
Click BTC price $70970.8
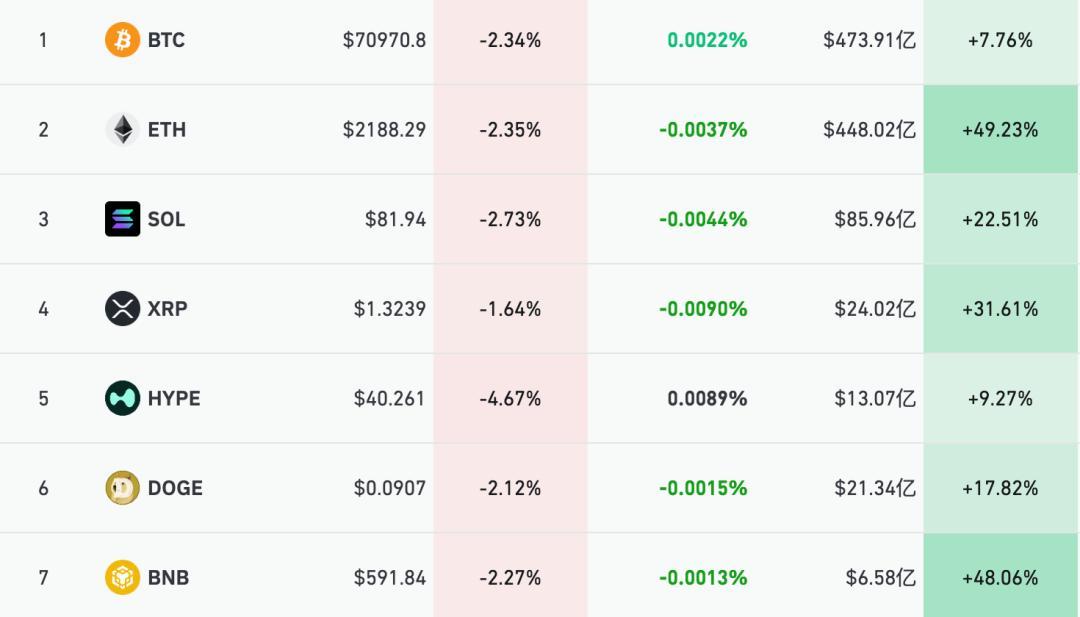pyautogui.click(x=384, y=40)
